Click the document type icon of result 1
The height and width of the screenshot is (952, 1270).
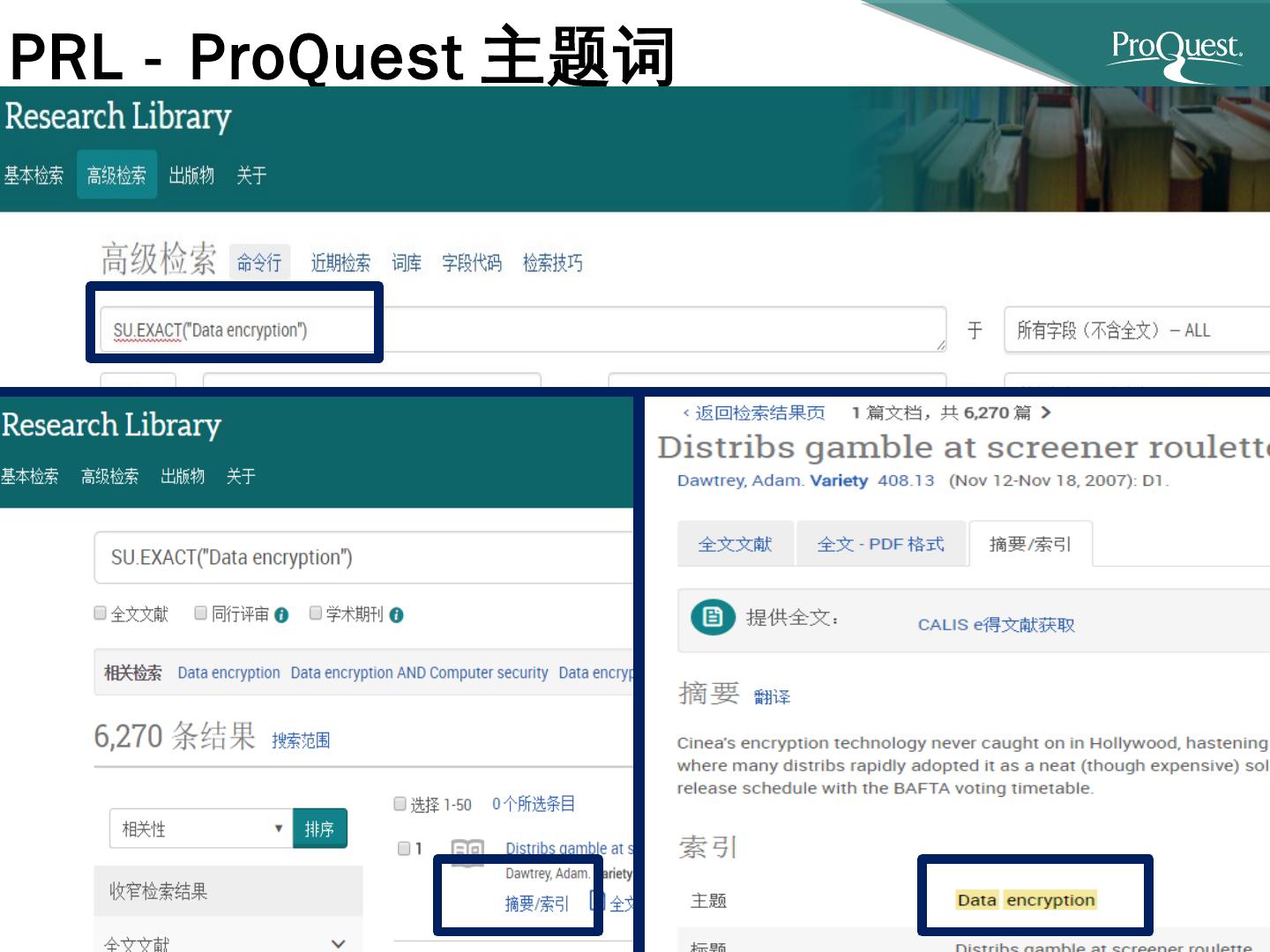(467, 852)
